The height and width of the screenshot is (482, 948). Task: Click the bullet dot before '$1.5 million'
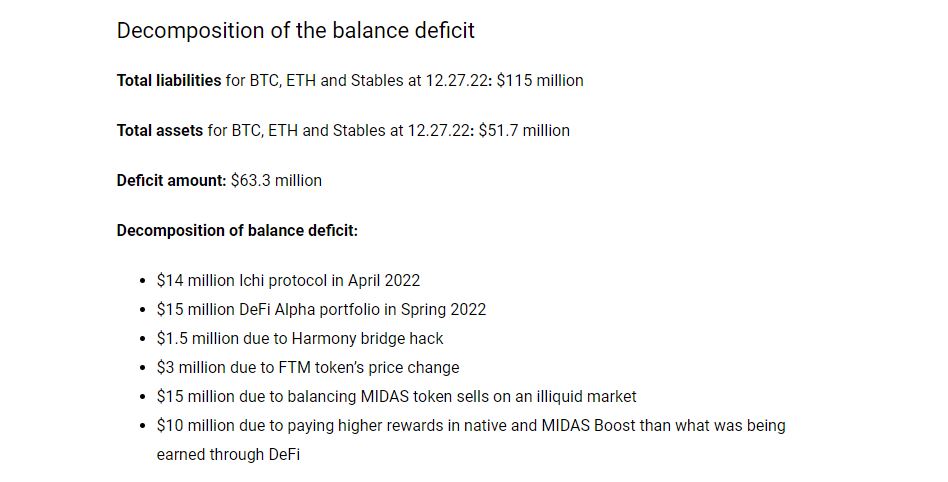tap(143, 339)
